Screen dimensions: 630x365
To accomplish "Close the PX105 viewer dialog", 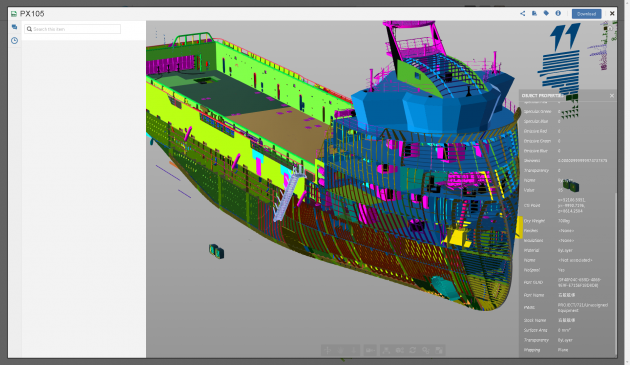I will click(x=612, y=13).
